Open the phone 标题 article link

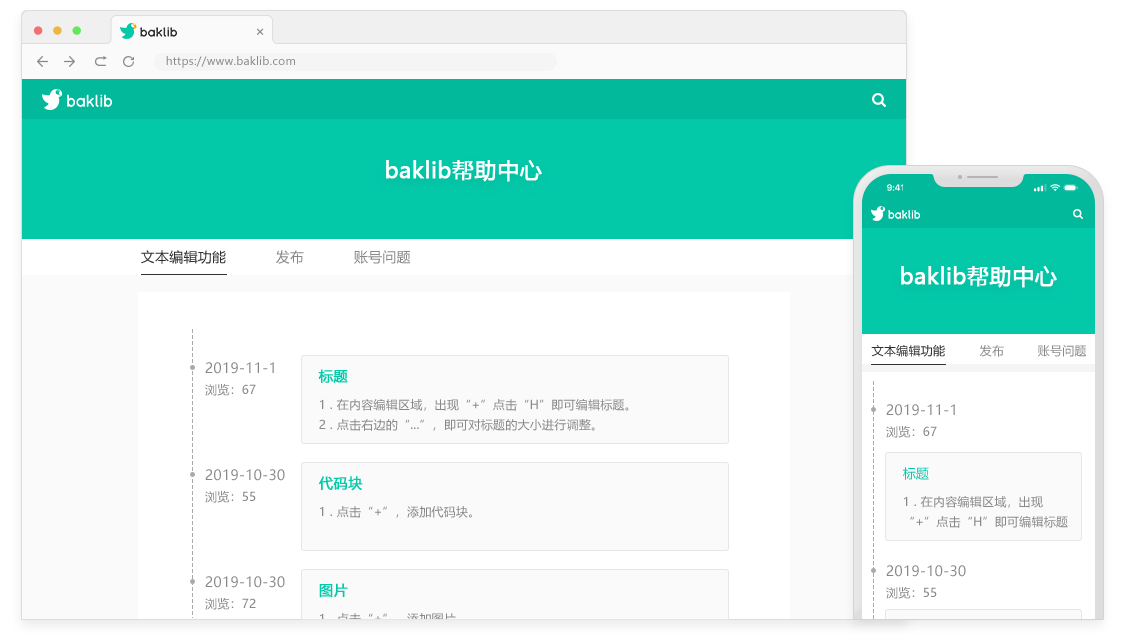[x=915, y=473]
